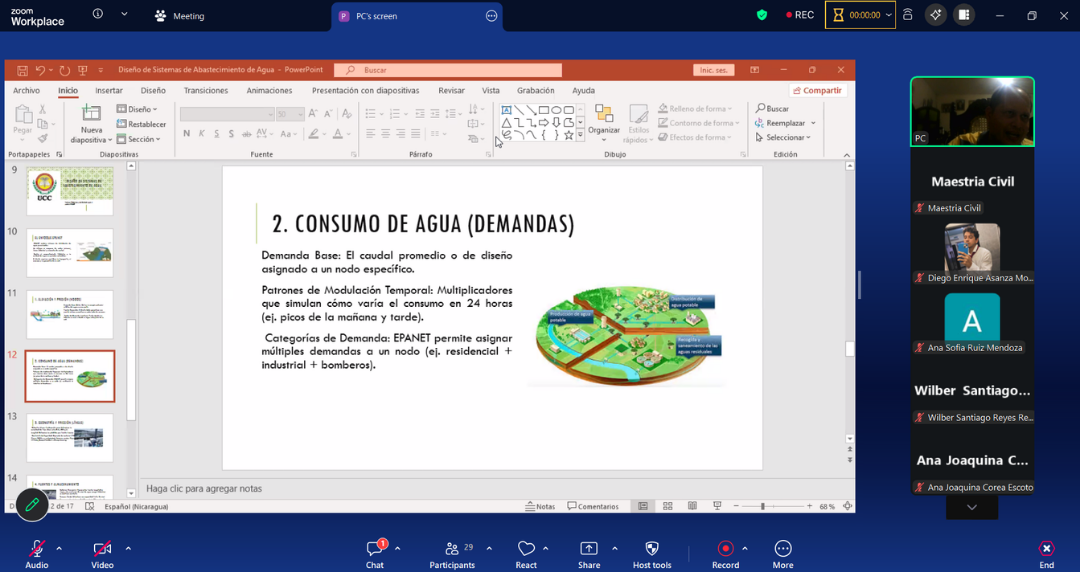1080x573 pixels.
Task: Click the PowerPoint zoom slider
Action: pyautogui.click(x=763, y=507)
